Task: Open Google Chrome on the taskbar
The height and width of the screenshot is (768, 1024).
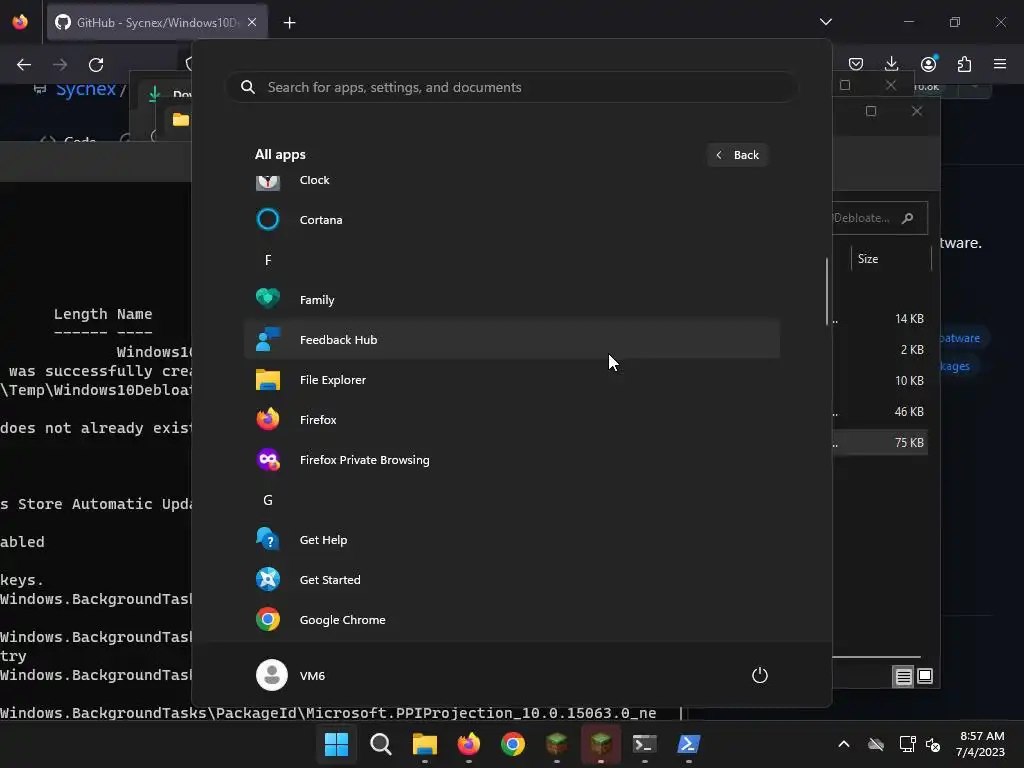Action: click(513, 744)
